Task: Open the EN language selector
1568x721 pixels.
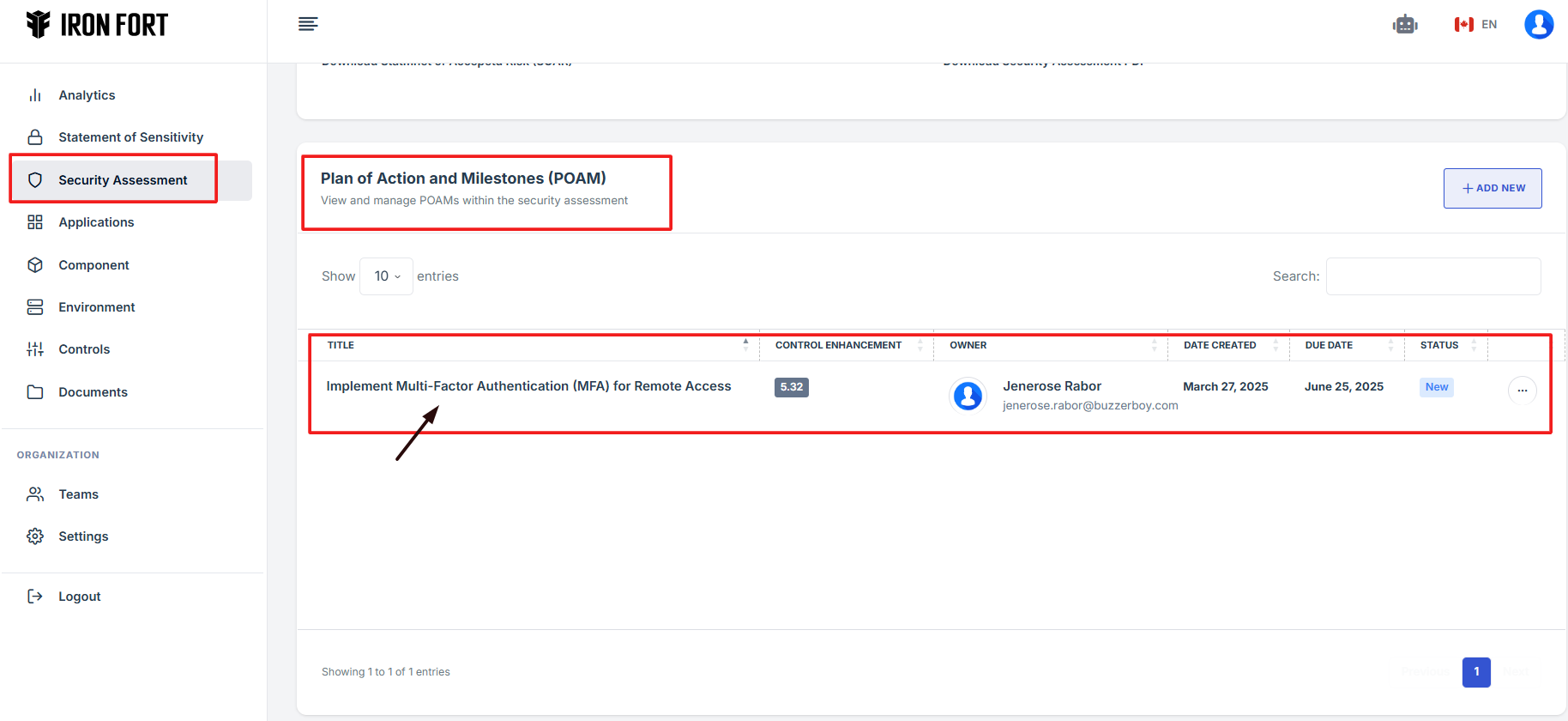Action: pyautogui.click(x=1475, y=25)
